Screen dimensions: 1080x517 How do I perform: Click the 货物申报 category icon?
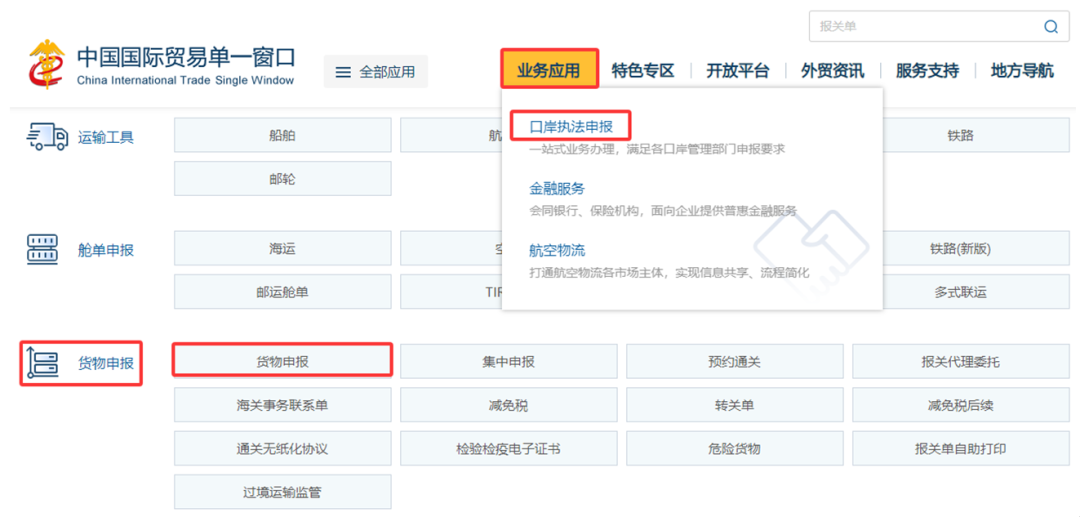[43, 364]
